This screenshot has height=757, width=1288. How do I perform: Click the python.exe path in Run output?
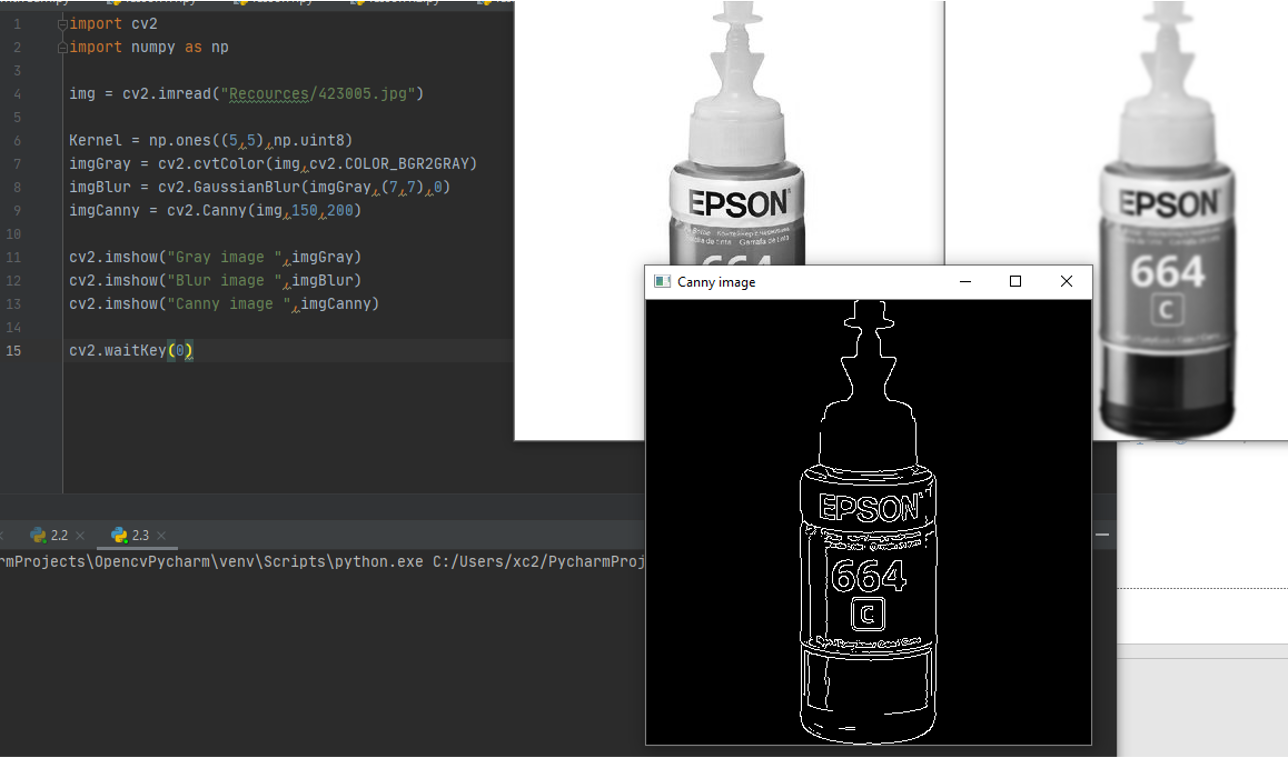click(x=212, y=562)
